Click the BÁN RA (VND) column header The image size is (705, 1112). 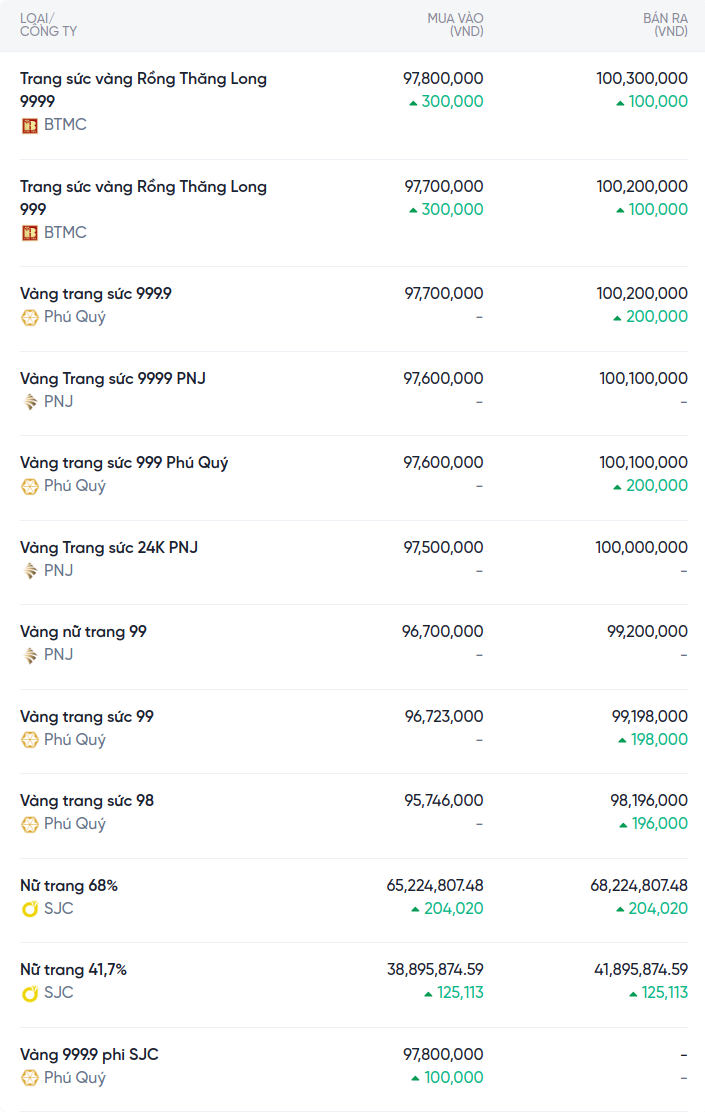click(665, 25)
